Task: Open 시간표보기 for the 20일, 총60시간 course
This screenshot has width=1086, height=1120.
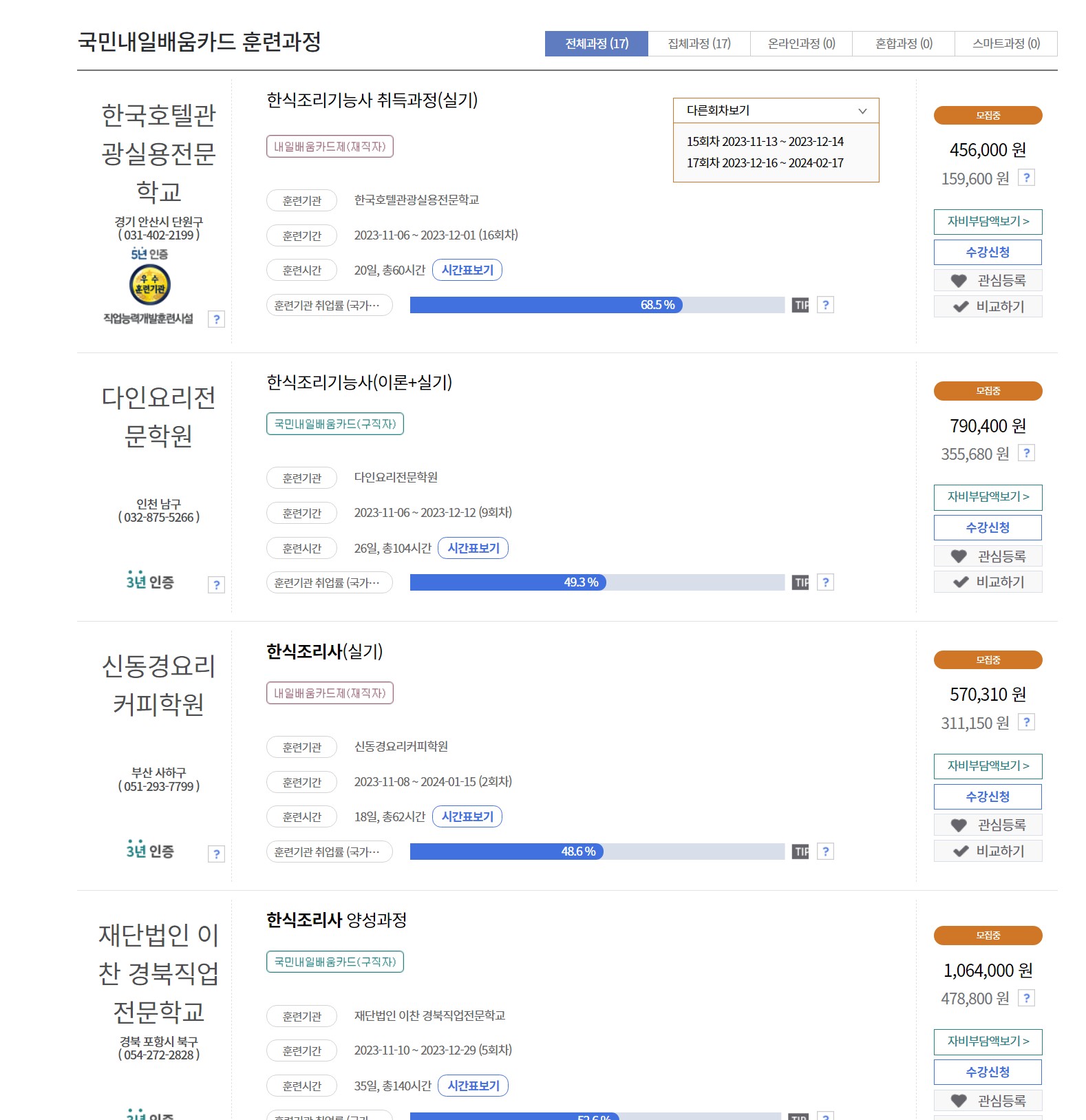Action: tap(467, 270)
